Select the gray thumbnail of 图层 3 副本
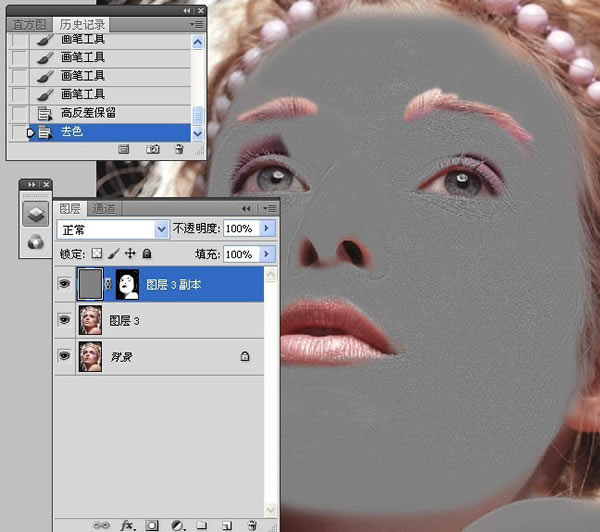 [90, 284]
